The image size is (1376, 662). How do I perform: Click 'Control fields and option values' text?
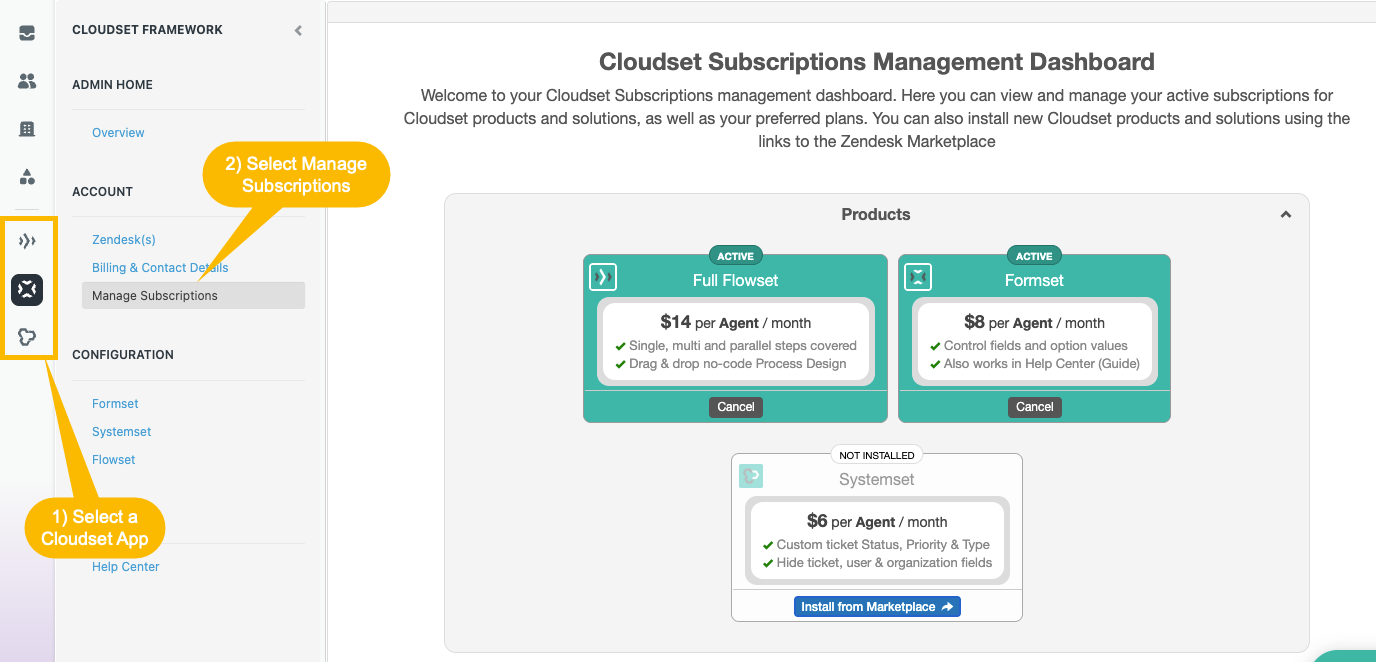click(1036, 346)
